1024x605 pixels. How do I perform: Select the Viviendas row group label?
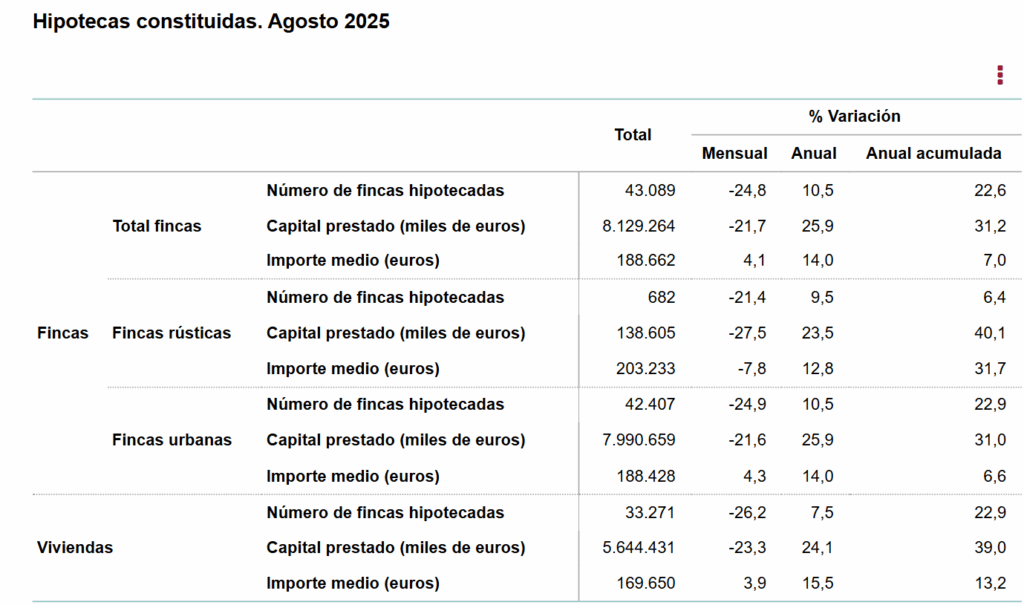pyautogui.click(x=74, y=548)
